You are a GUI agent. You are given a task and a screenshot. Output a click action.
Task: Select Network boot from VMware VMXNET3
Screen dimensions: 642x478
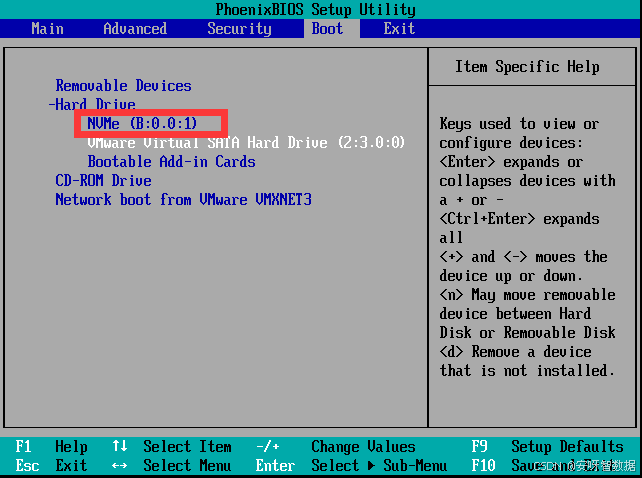click(x=183, y=199)
